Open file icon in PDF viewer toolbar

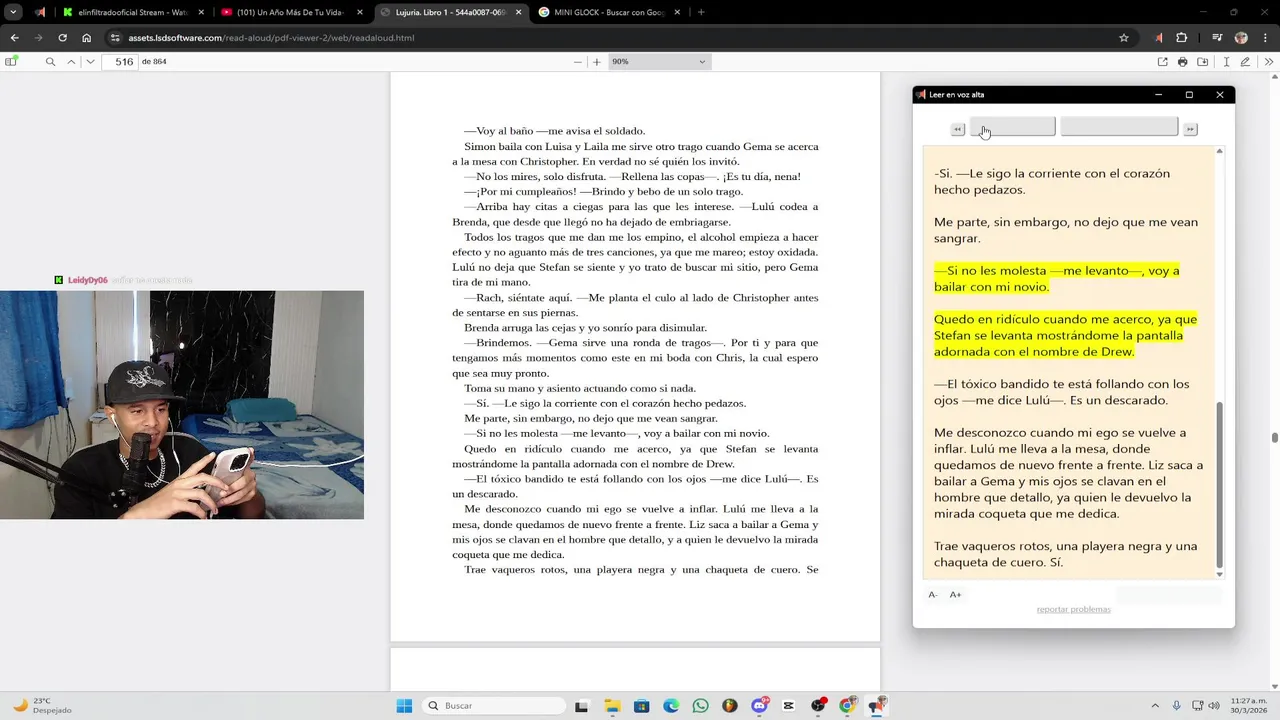[1162, 62]
